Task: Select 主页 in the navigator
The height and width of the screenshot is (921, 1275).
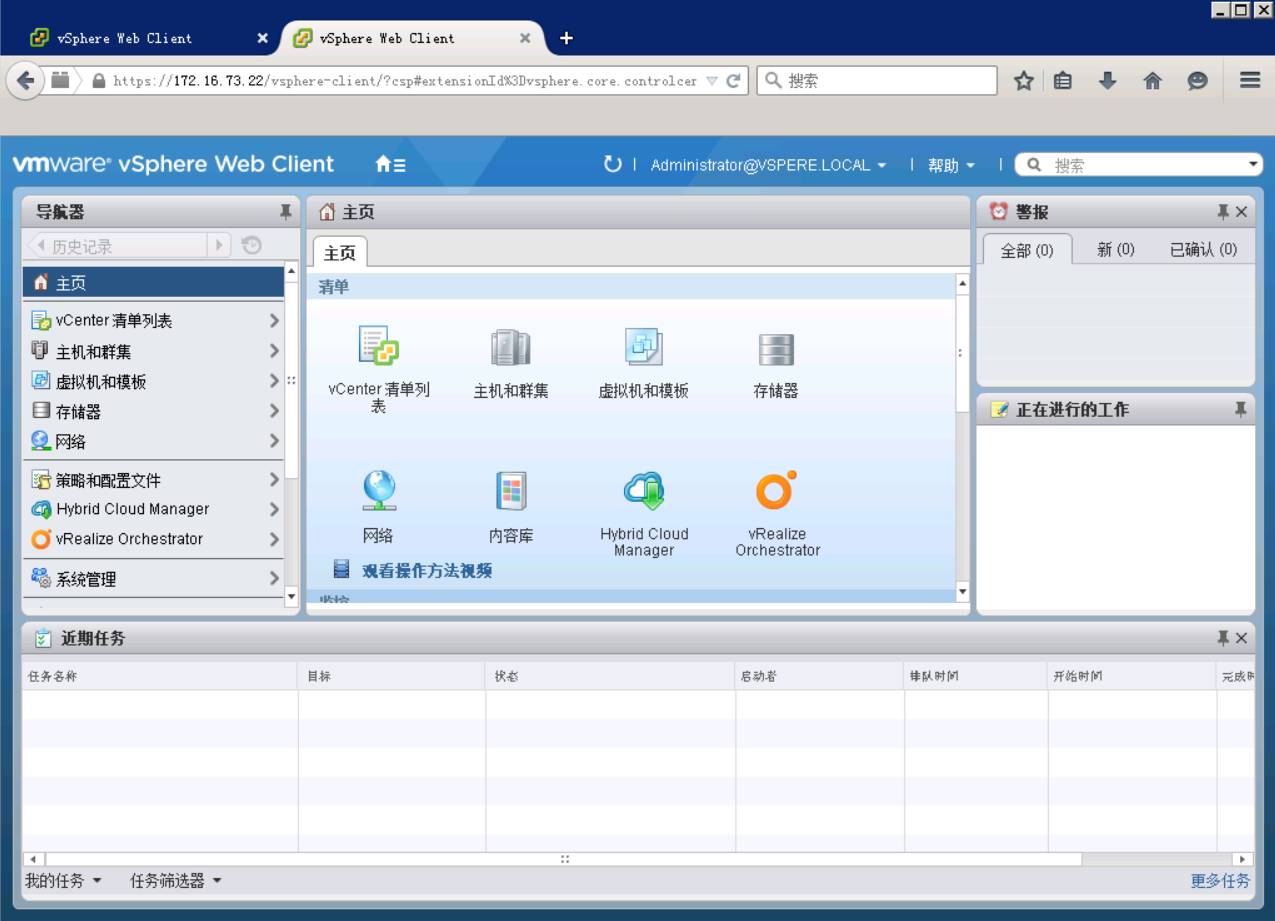Action: pyautogui.click(x=153, y=283)
